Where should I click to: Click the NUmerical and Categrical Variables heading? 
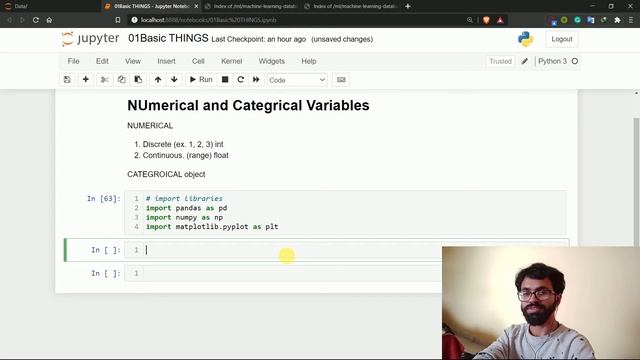click(x=248, y=105)
